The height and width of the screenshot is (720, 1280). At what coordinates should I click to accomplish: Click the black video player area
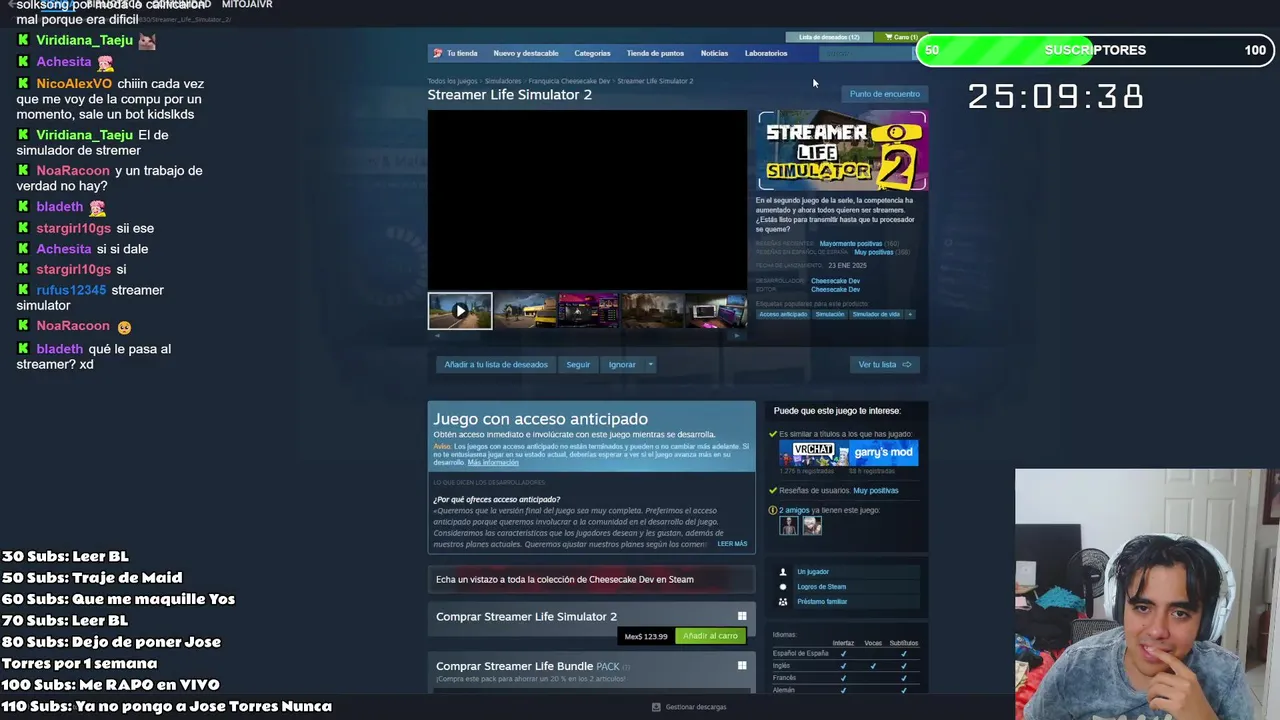[x=587, y=200]
